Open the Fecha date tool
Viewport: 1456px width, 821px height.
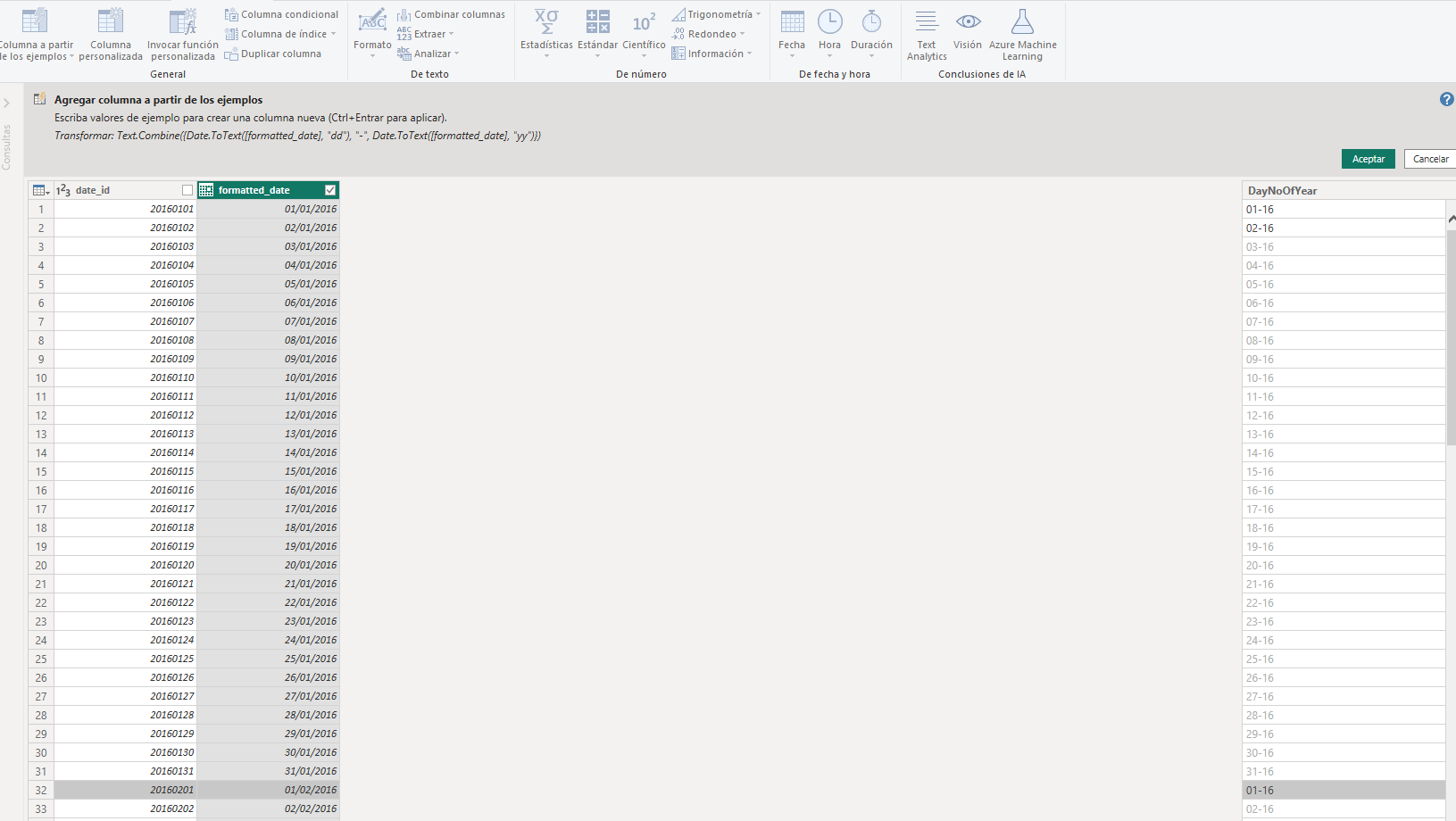tap(792, 33)
